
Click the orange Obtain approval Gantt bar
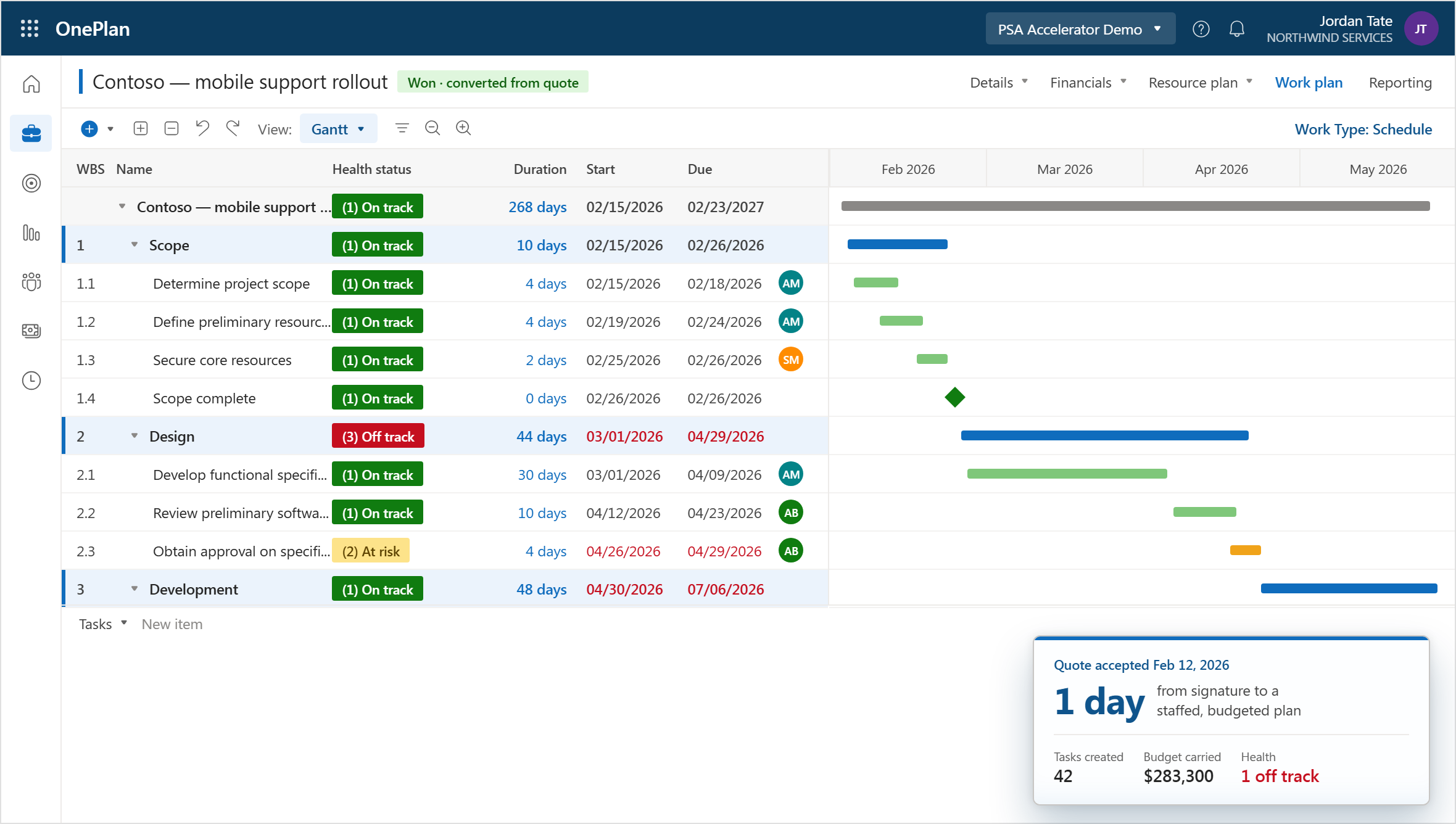click(1245, 550)
